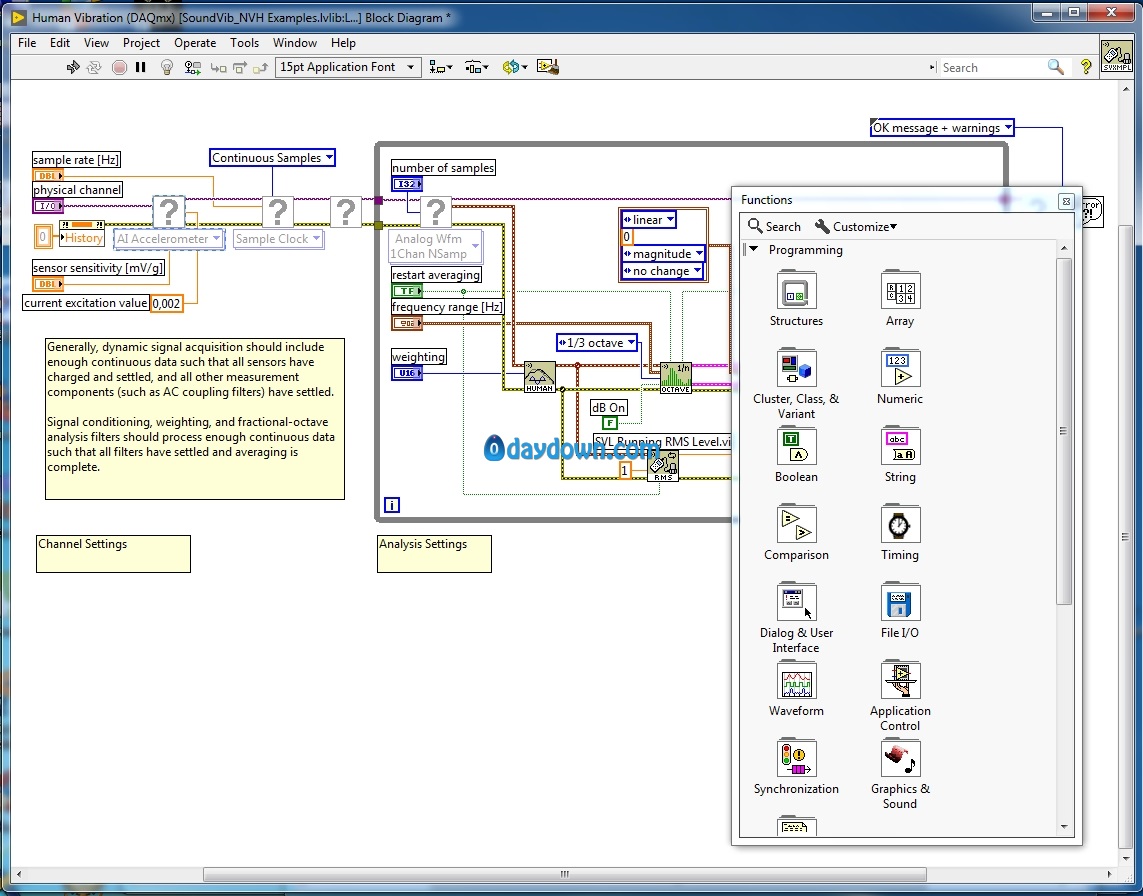Open the View menu
1143x896 pixels.
click(x=96, y=43)
